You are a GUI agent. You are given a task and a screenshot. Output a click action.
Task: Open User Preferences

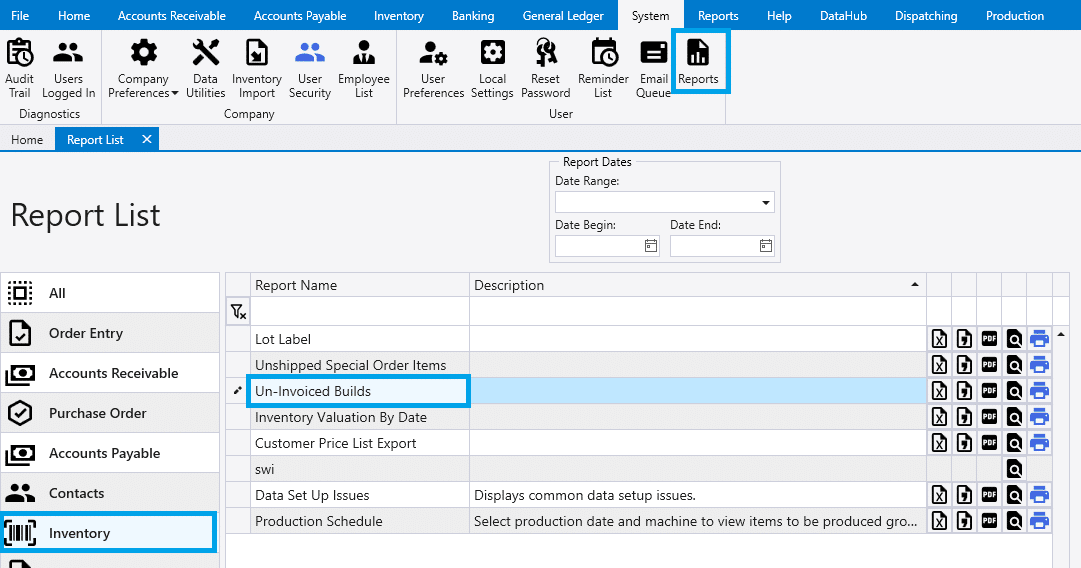point(433,69)
